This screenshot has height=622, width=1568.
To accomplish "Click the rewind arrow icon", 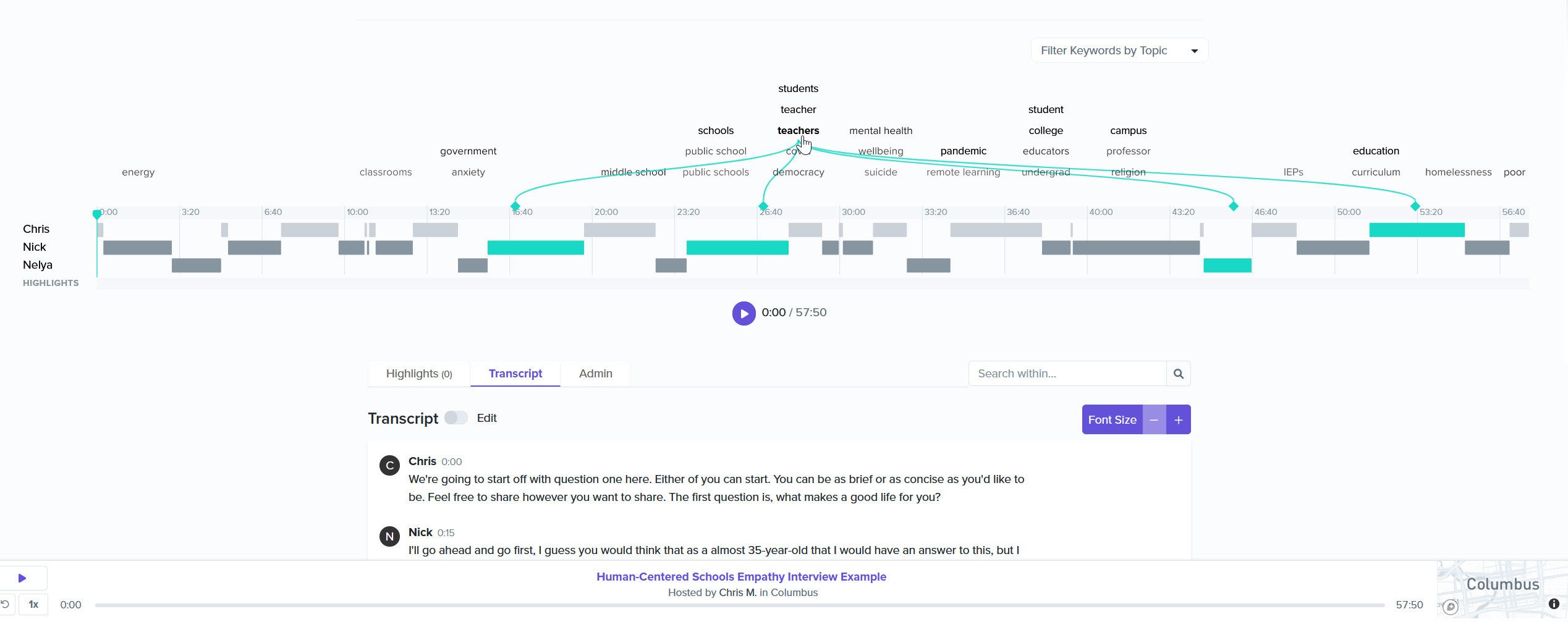I will (x=5, y=604).
